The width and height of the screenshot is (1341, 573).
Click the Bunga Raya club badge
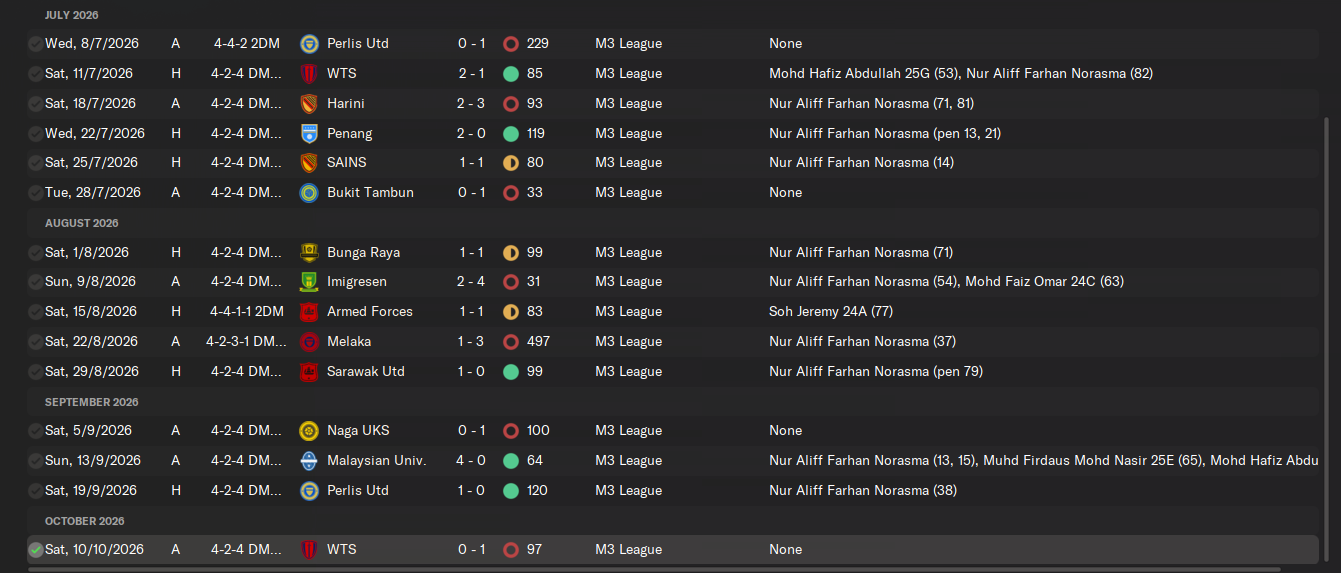pos(309,252)
